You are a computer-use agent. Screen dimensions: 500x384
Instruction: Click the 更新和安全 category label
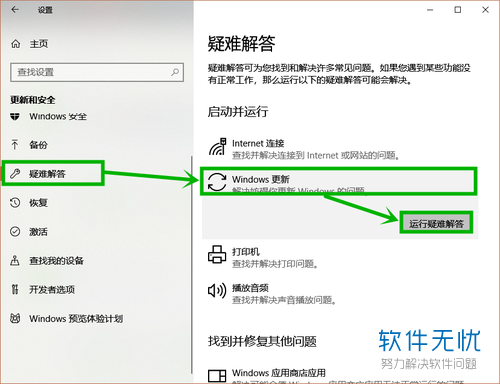32,100
